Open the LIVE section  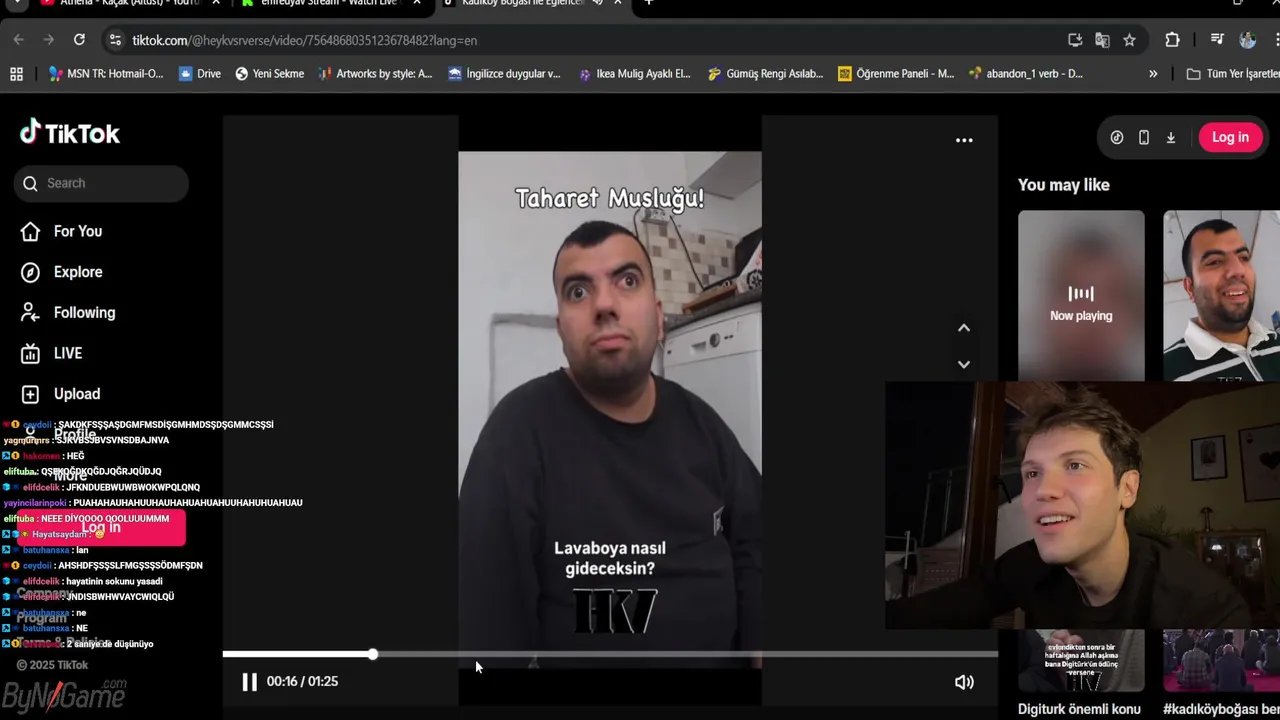tap(52, 353)
